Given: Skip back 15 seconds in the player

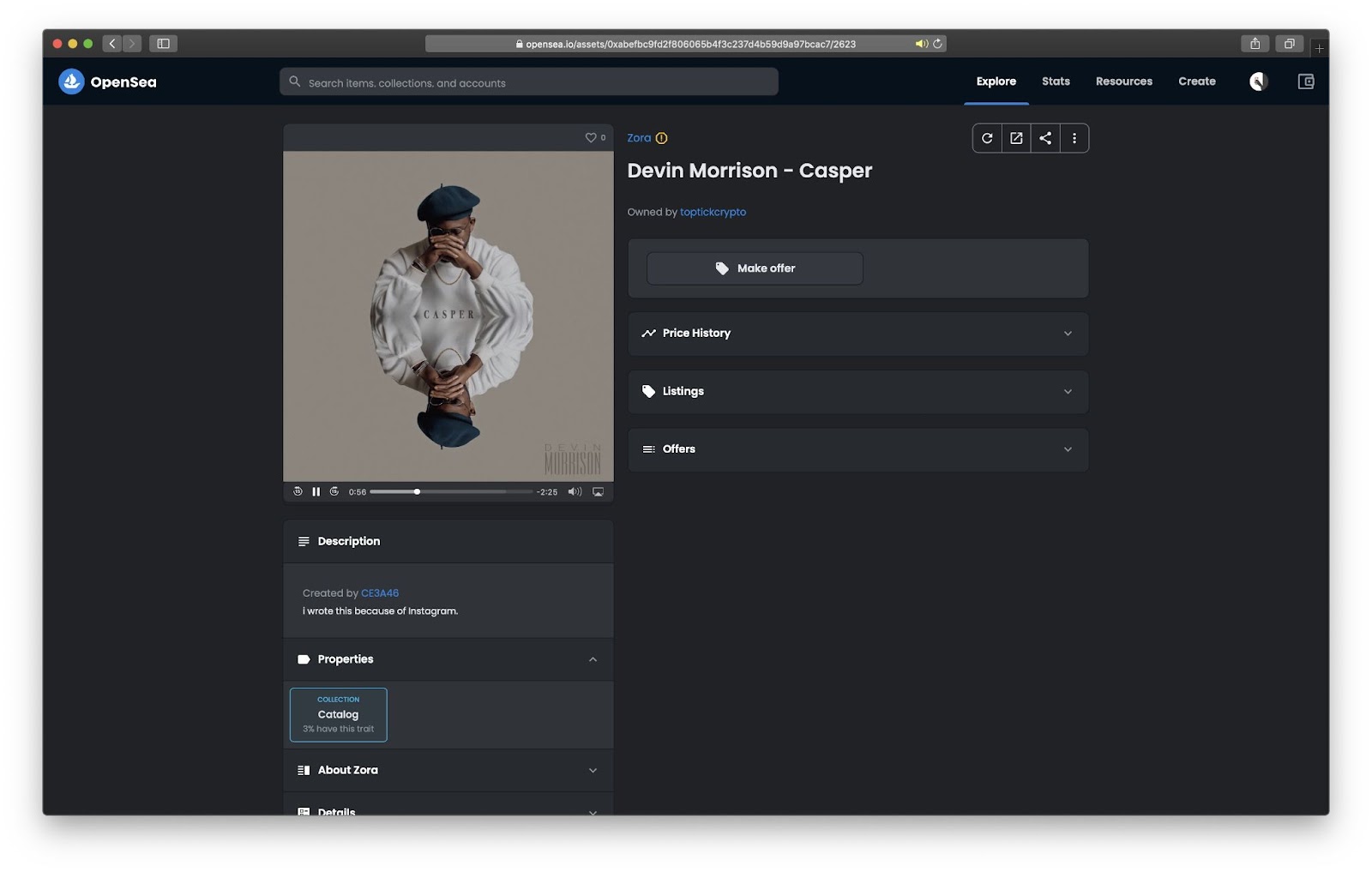Looking at the screenshot, I should pos(298,491).
